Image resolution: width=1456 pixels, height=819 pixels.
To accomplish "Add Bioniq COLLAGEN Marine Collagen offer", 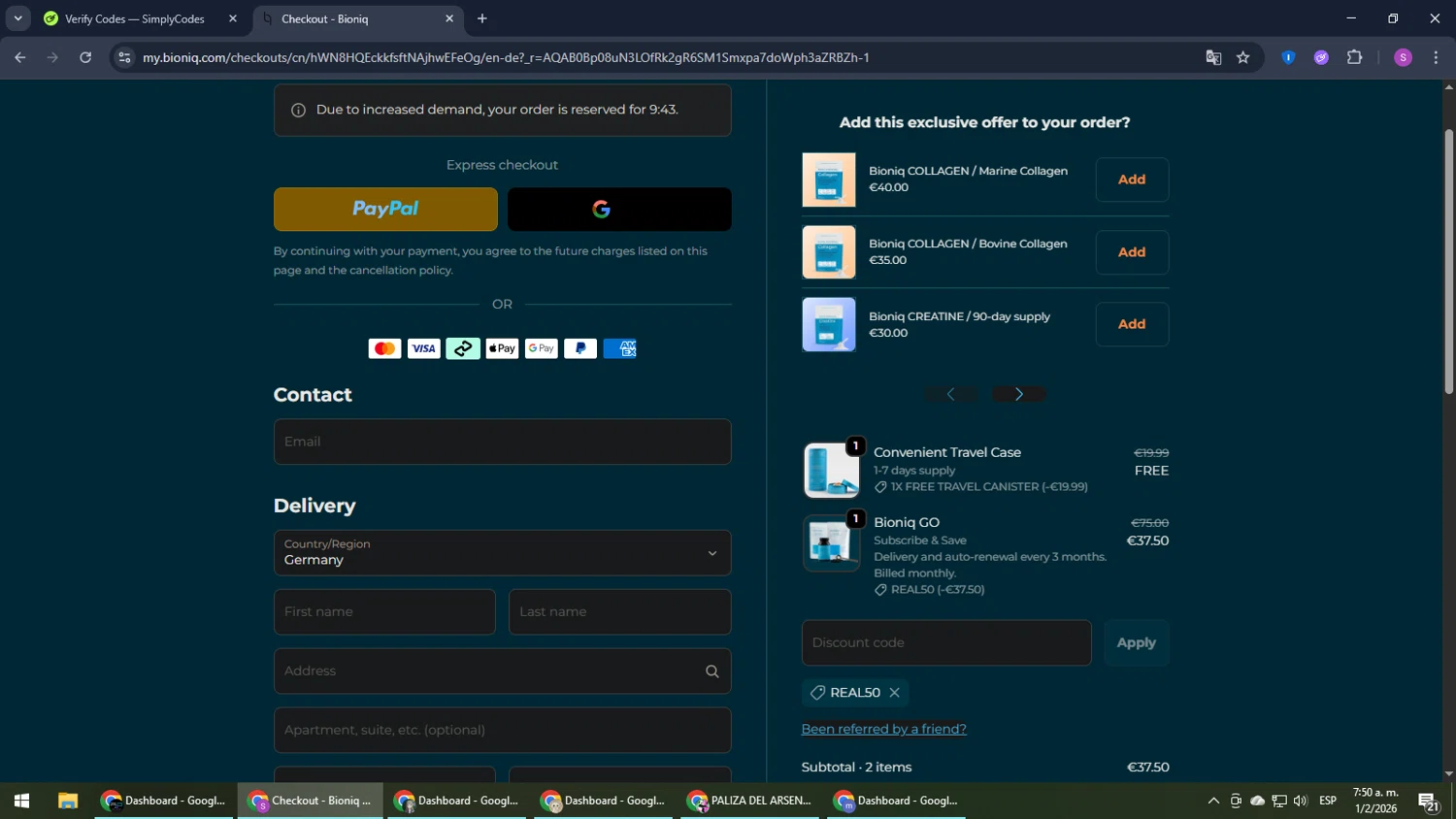I will click(x=1132, y=180).
